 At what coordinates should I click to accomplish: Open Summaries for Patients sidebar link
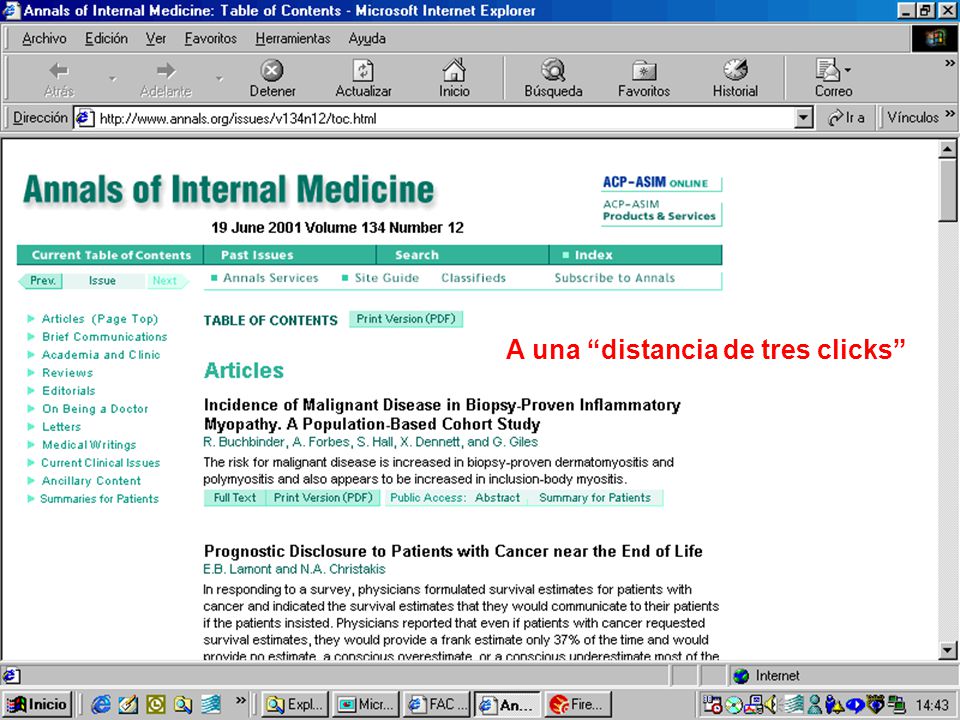point(99,499)
